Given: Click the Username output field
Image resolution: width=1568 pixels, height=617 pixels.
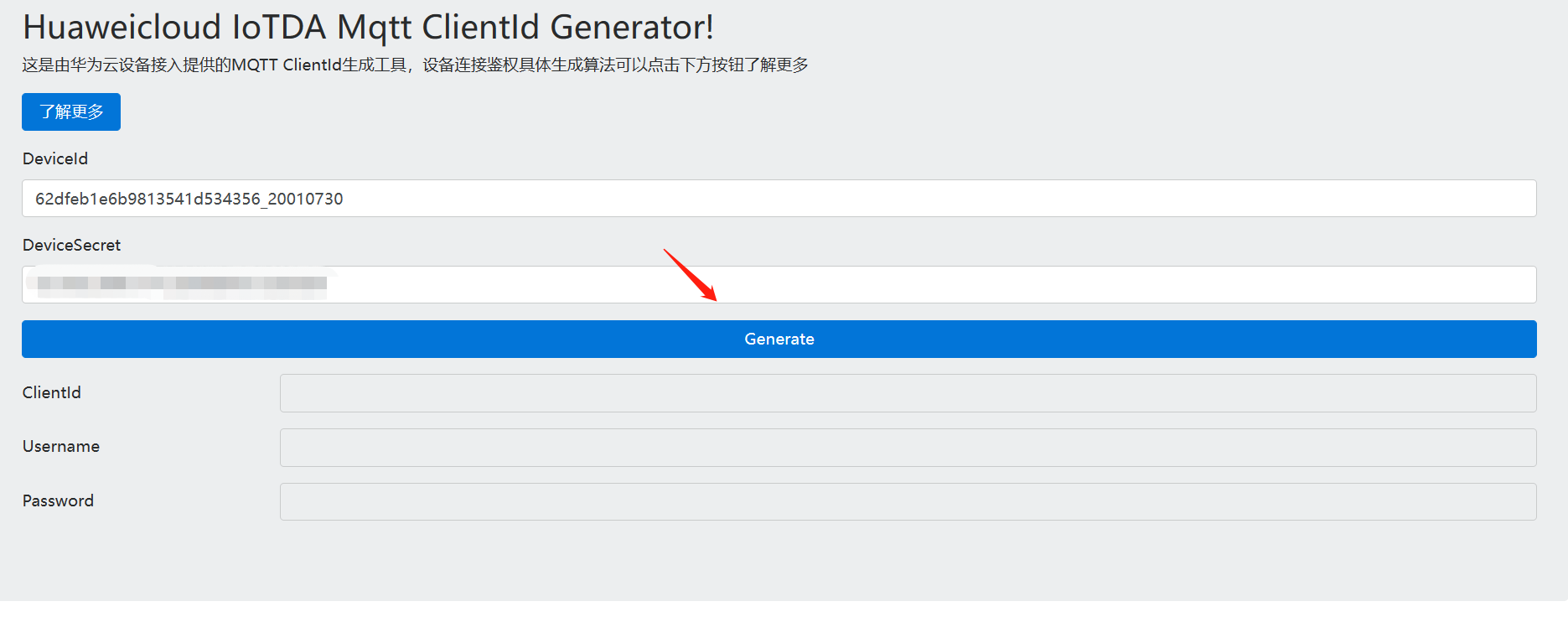Looking at the screenshot, I should (908, 448).
